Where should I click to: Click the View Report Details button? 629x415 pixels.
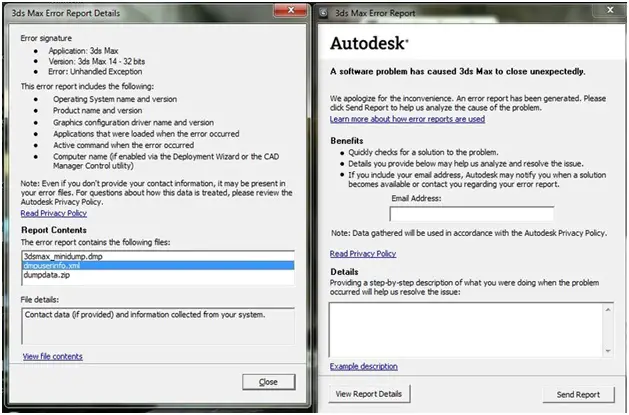369,394
